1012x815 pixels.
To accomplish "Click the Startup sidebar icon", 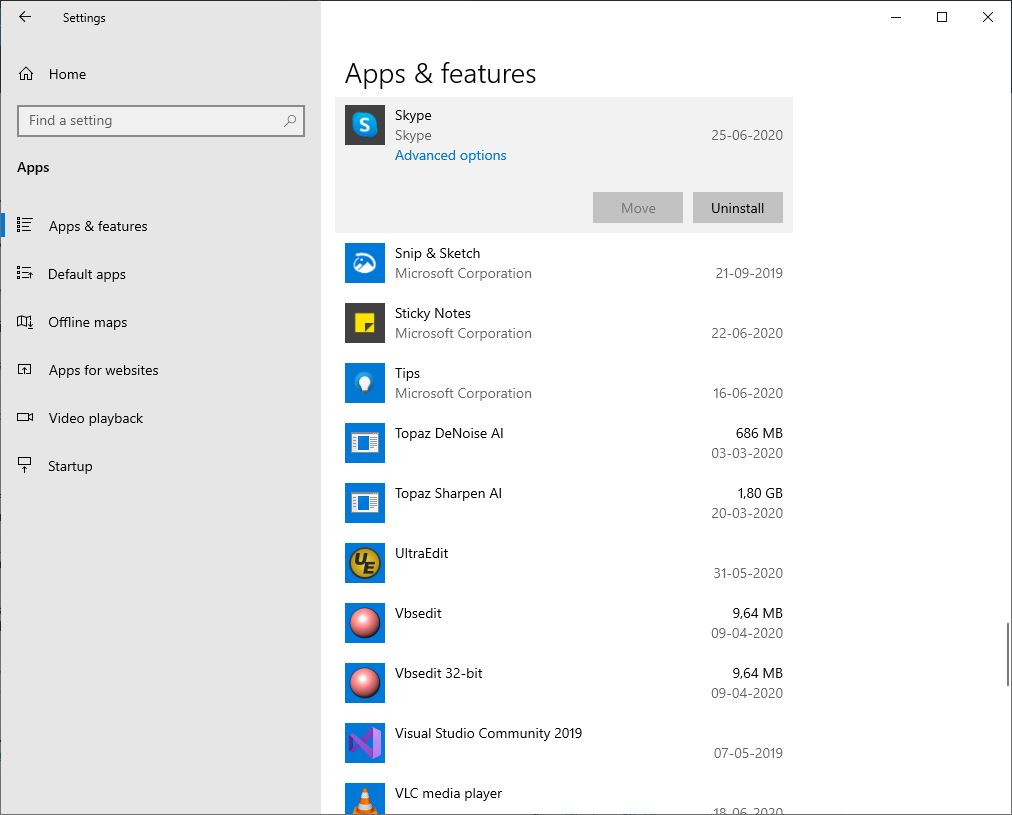I will point(25,465).
